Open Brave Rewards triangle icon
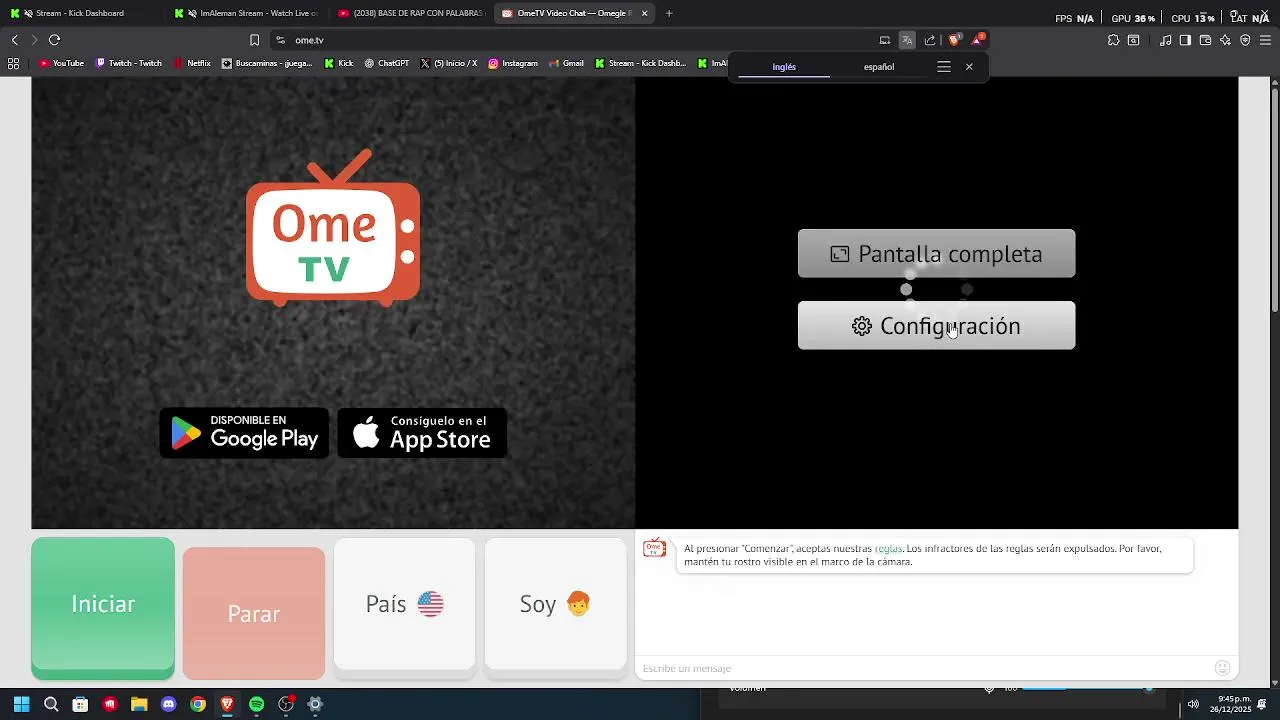Screen dimensions: 1280x720 click(978, 39)
